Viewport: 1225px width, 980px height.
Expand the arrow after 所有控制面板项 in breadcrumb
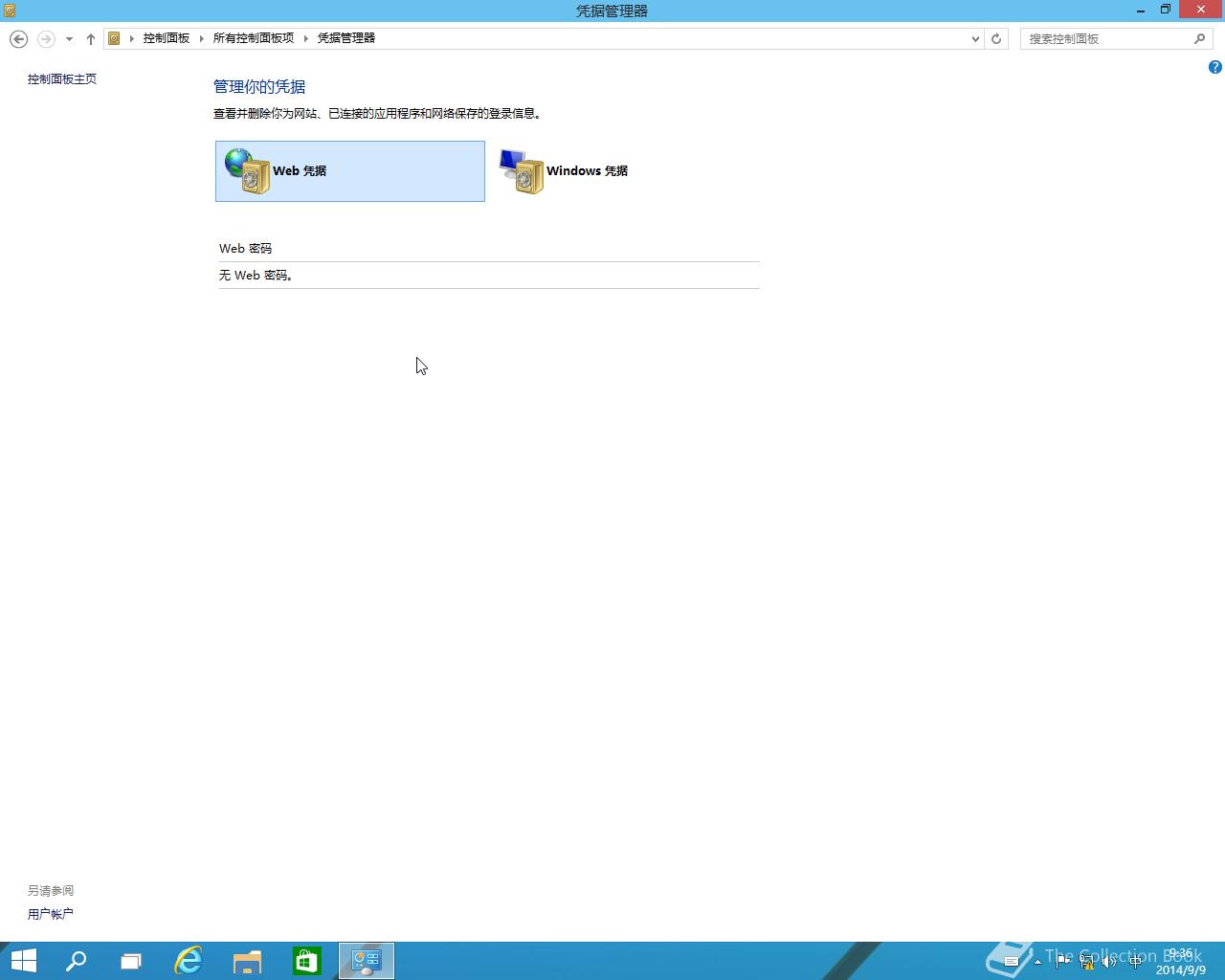(306, 38)
